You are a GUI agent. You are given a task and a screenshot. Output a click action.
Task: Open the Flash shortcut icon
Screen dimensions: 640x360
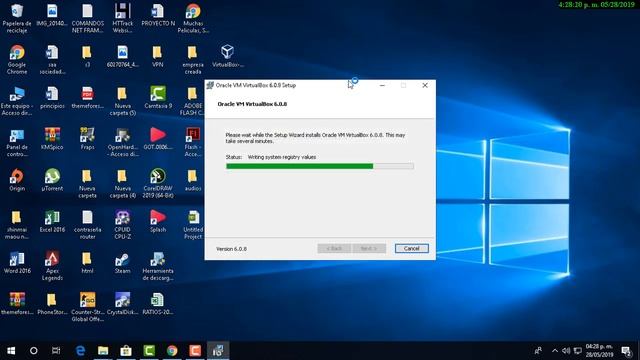[193, 142]
